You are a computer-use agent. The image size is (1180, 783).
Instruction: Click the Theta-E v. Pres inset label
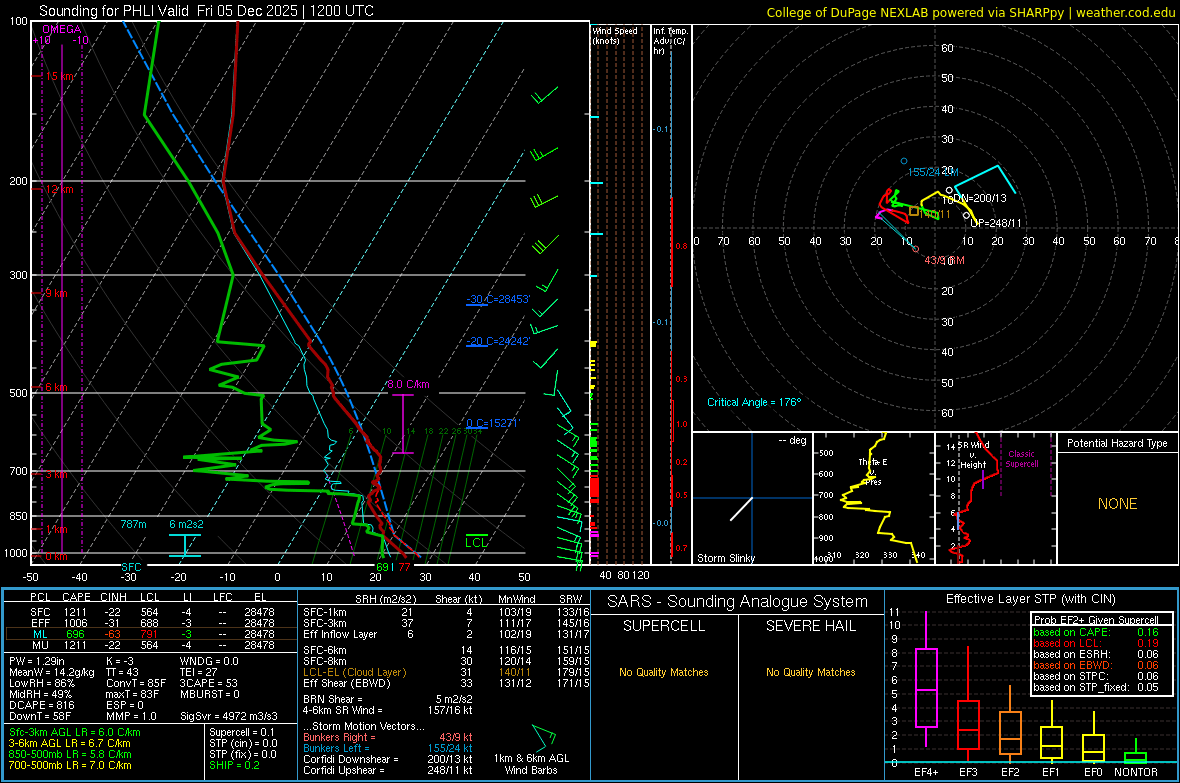872,472
